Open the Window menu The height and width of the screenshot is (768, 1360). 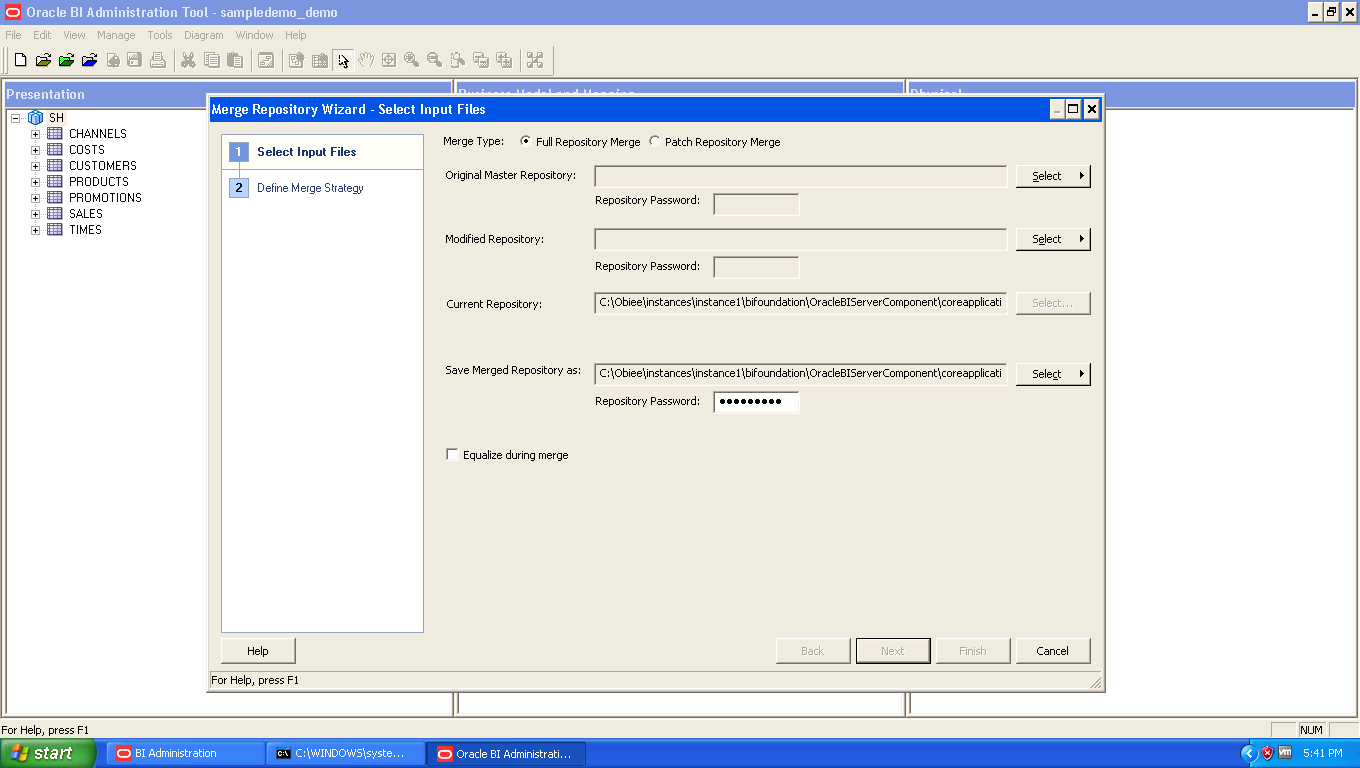255,35
